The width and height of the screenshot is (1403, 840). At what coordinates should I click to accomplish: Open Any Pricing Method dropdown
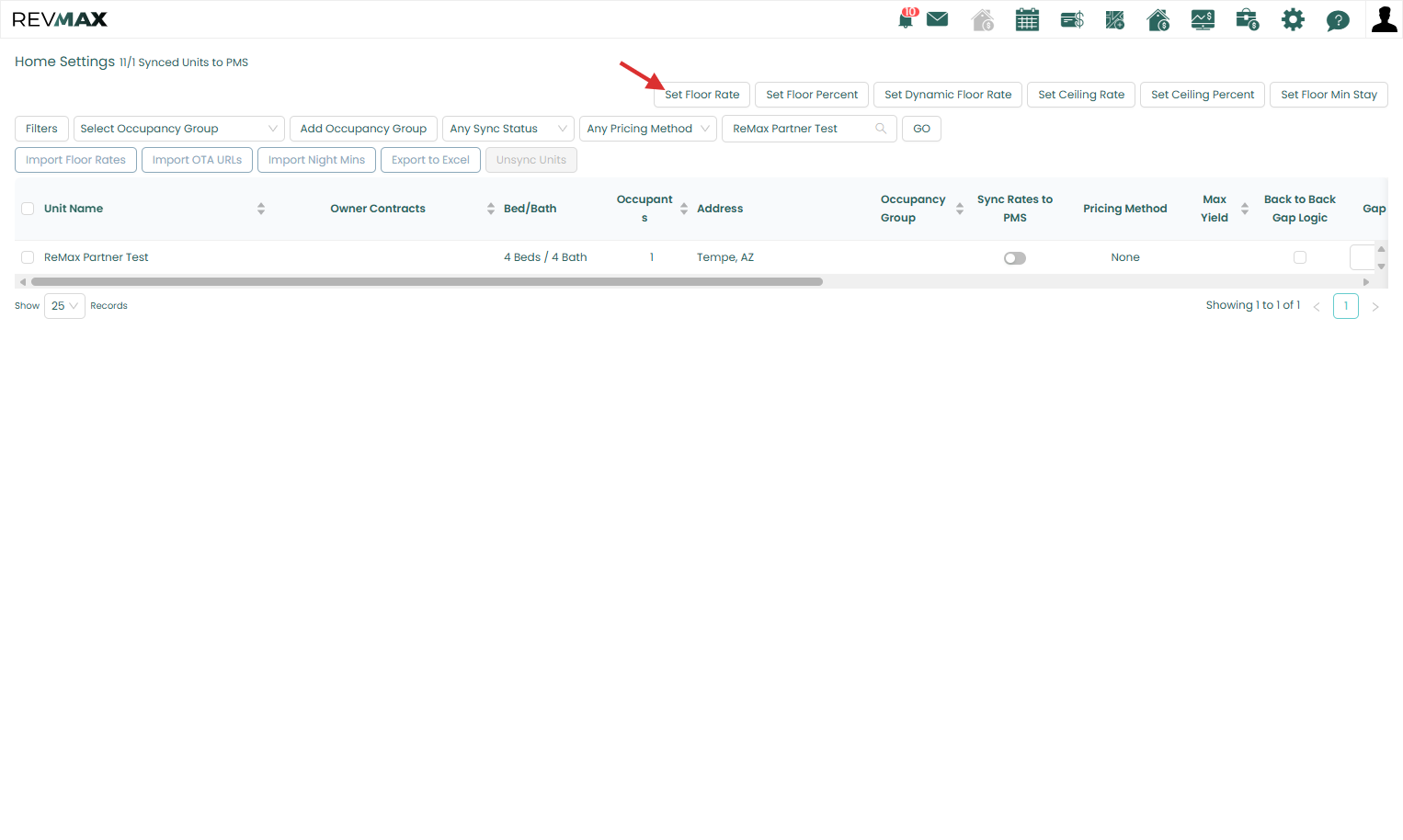648,129
